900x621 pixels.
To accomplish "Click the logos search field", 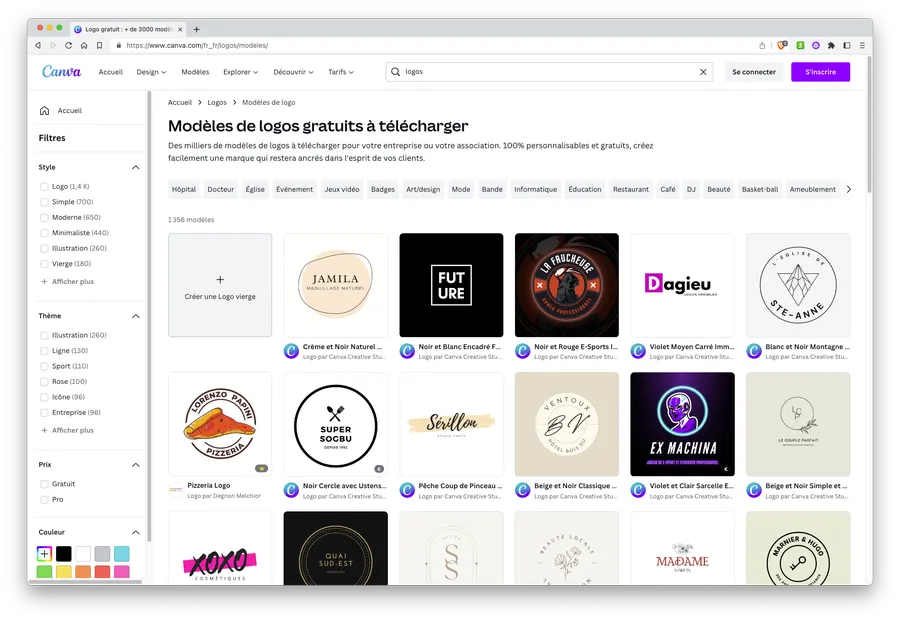I will pyautogui.click(x=549, y=72).
